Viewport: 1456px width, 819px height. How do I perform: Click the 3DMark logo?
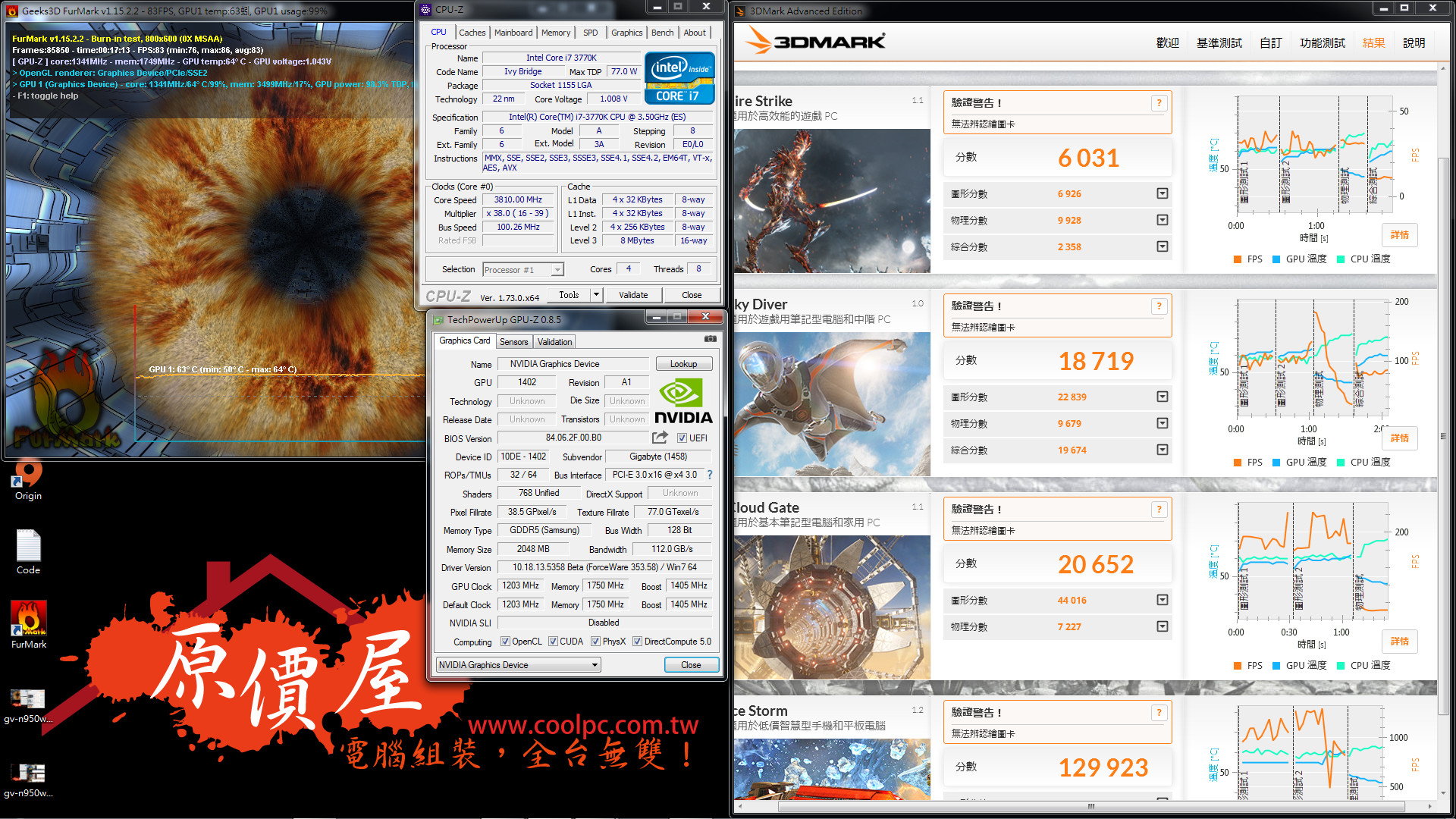click(815, 41)
